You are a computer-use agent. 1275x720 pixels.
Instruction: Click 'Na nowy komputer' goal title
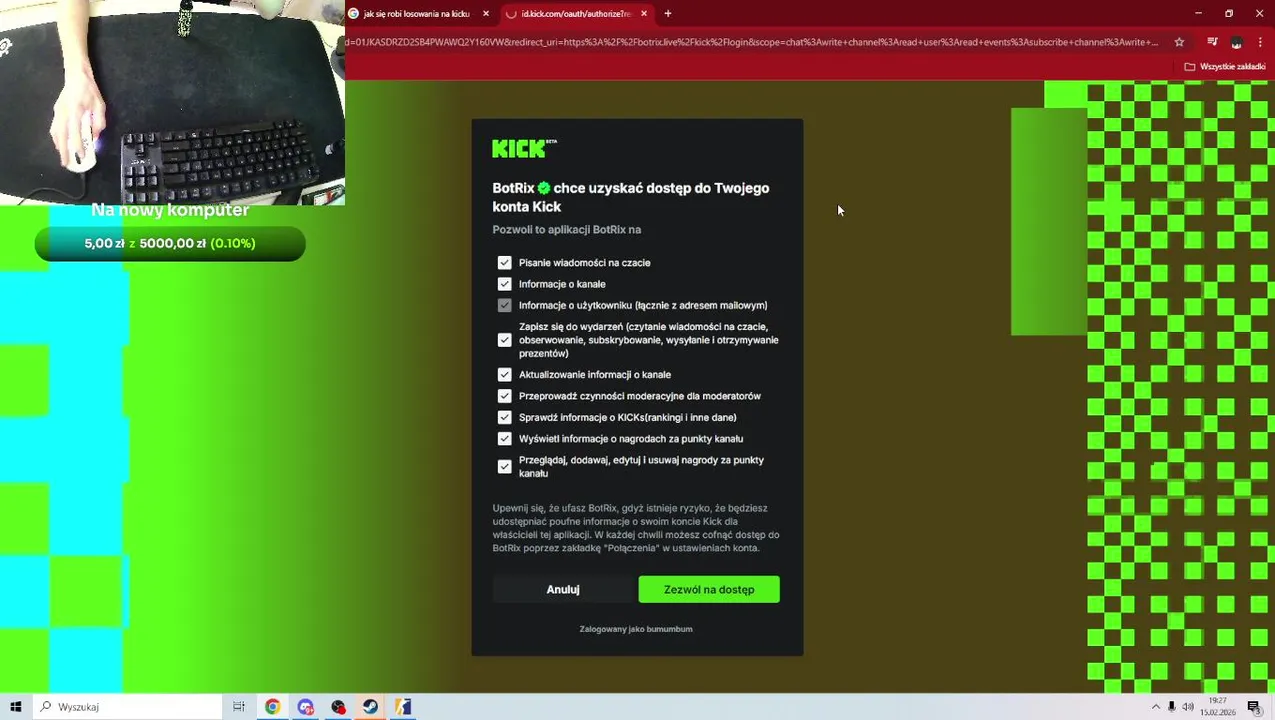(170, 210)
